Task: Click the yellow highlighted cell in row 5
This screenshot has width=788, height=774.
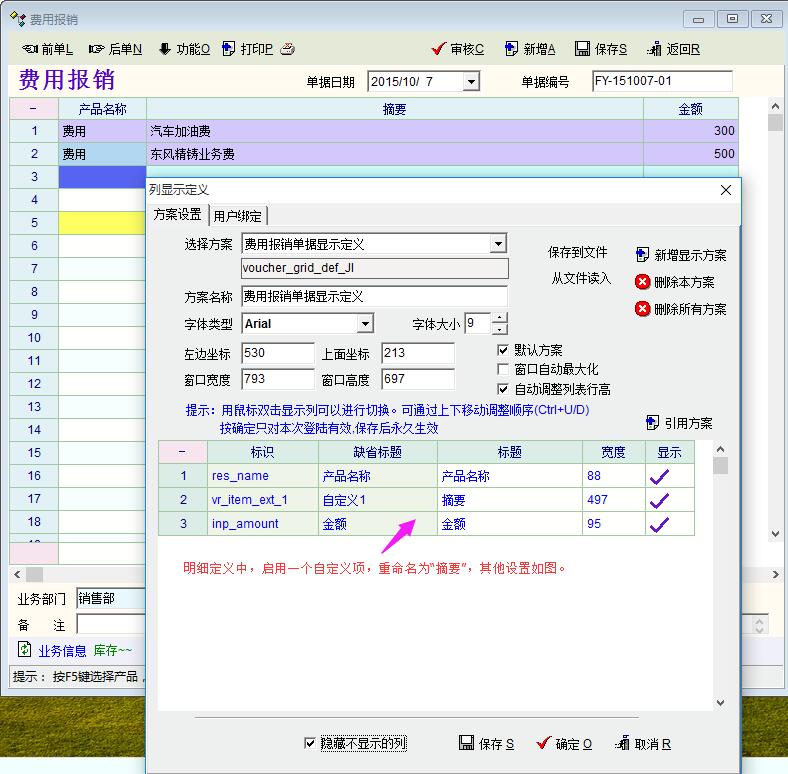Action: pyautogui.click(x=102, y=223)
